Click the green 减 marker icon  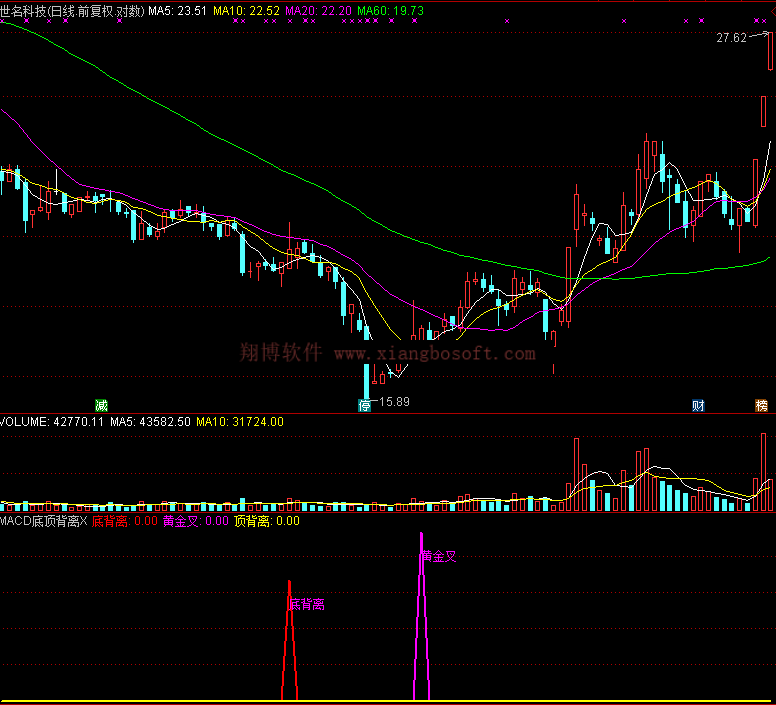pyautogui.click(x=101, y=405)
